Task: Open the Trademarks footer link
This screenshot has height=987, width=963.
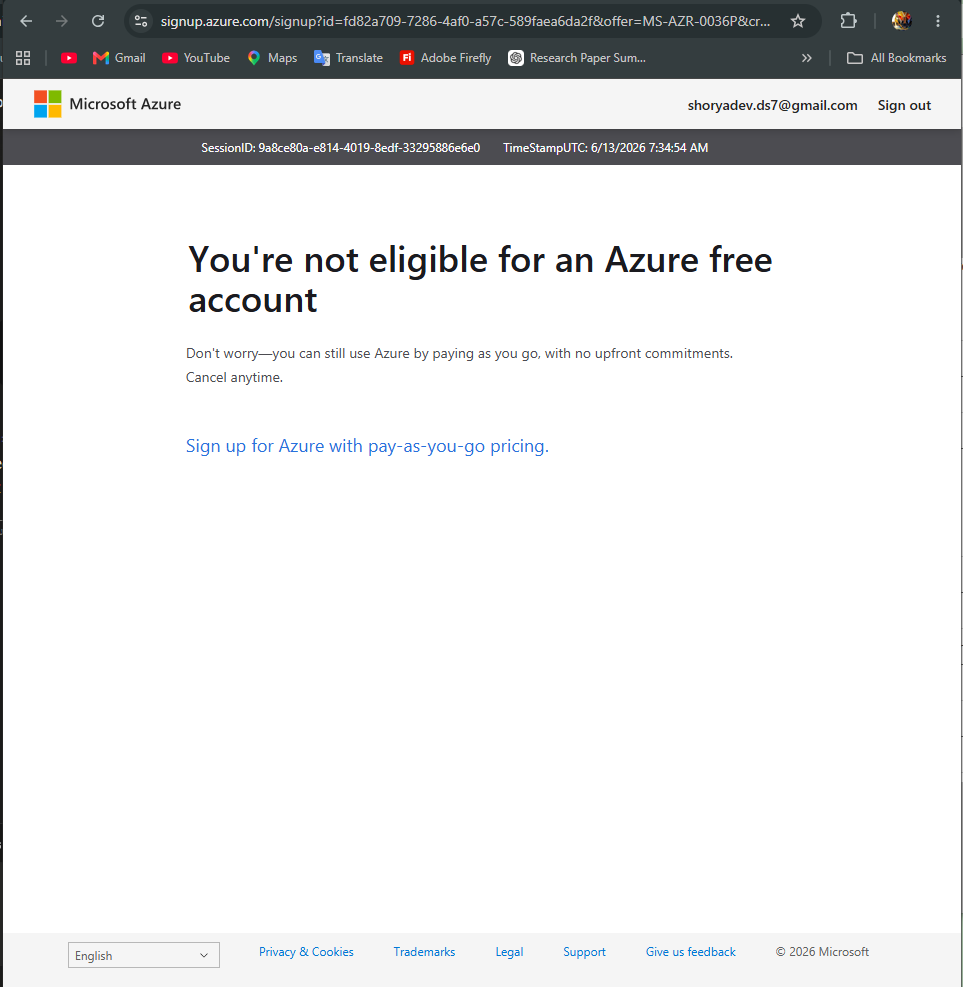Action: click(424, 952)
